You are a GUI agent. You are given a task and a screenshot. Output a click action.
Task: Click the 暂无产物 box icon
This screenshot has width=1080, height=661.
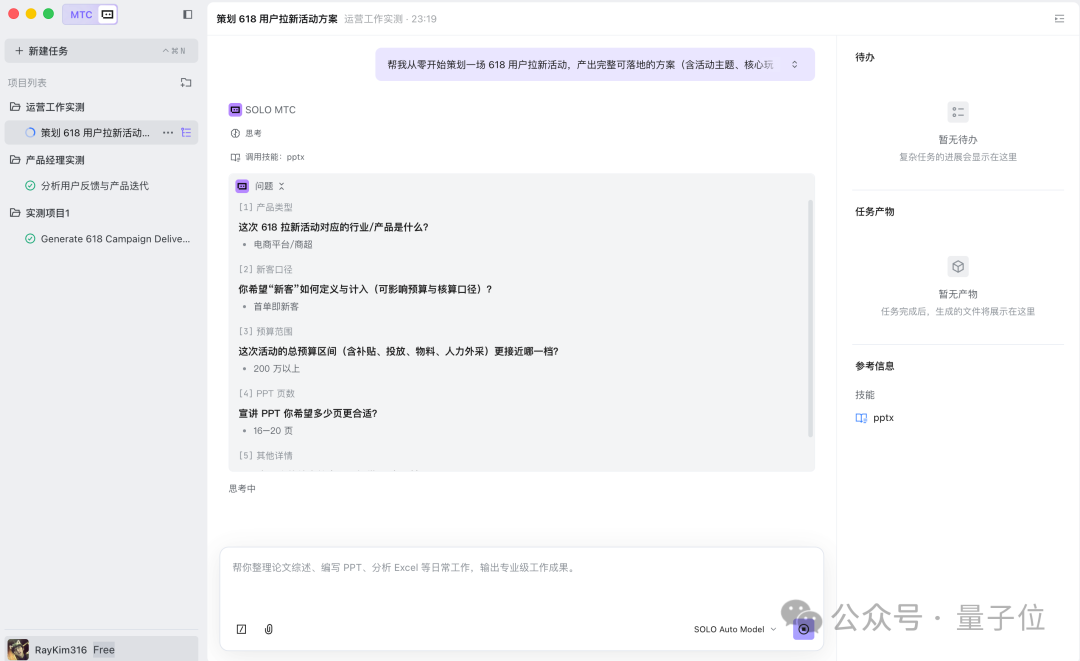click(x=958, y=266)
